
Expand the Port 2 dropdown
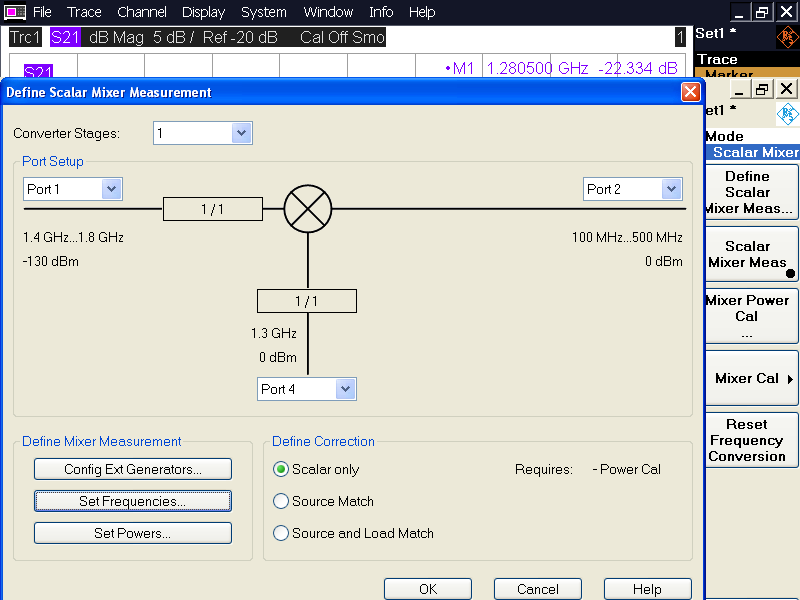[x=671, y=189]
